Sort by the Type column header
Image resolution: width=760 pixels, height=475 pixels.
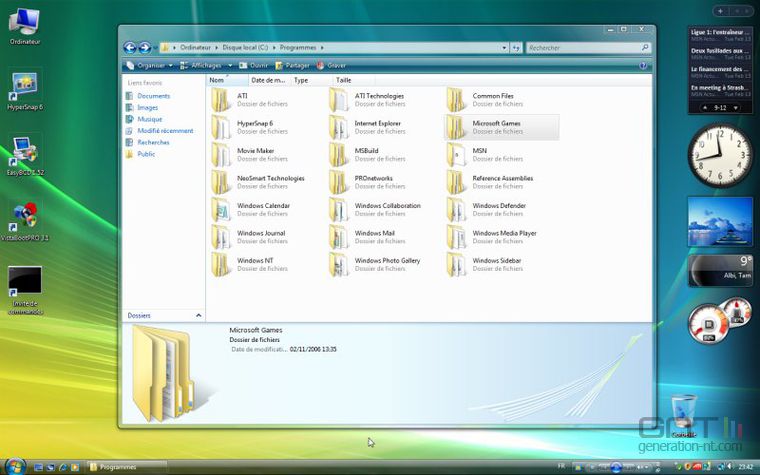coord(312,80)
